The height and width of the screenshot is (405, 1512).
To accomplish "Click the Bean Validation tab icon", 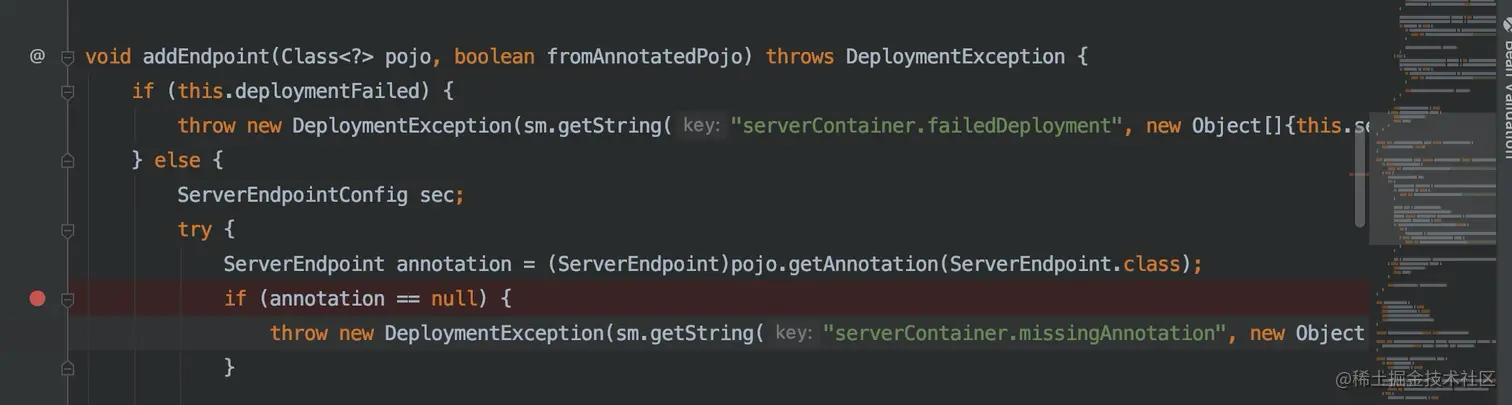I will (1506, 24).
